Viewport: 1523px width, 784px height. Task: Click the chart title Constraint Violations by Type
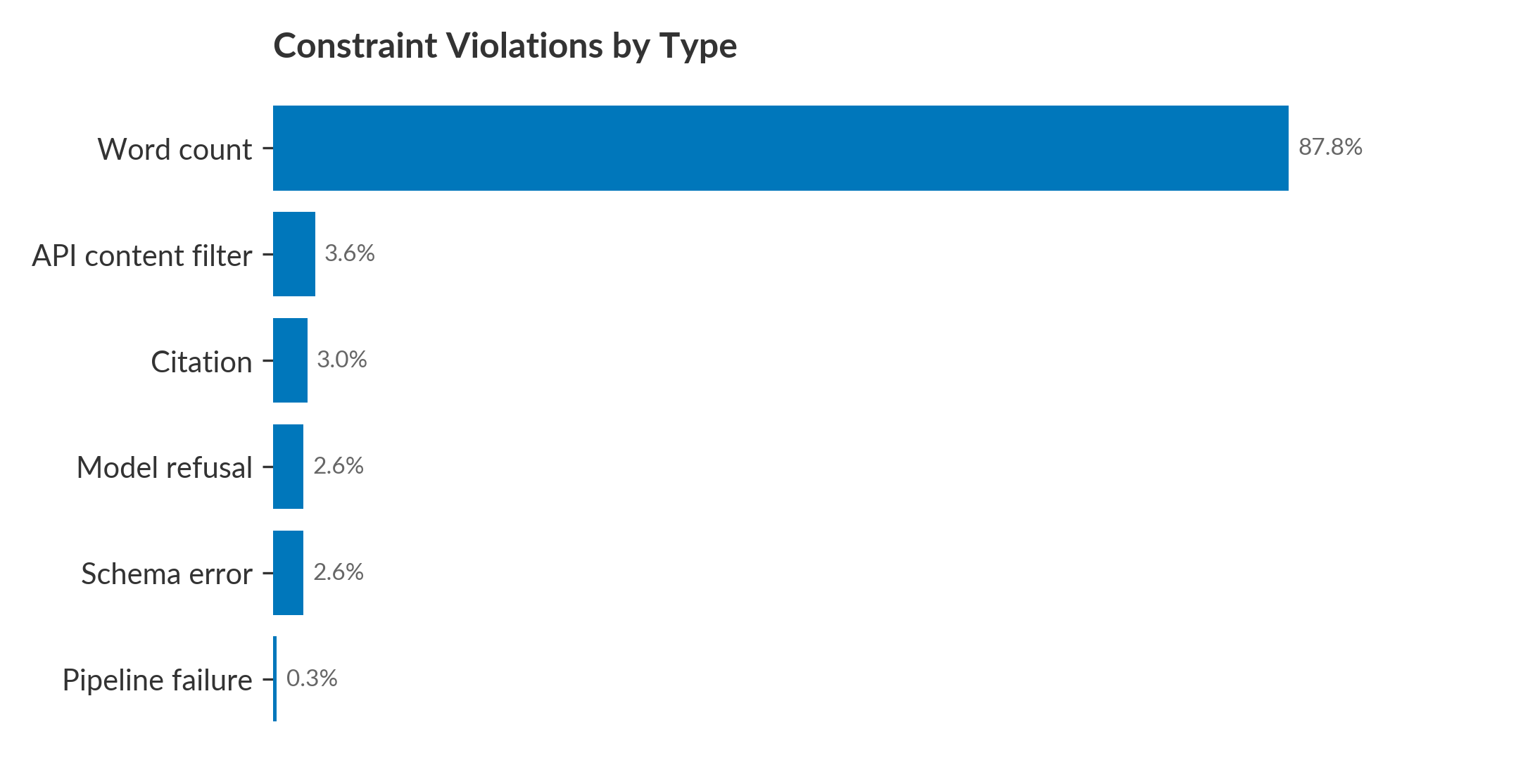click(505, 46)
